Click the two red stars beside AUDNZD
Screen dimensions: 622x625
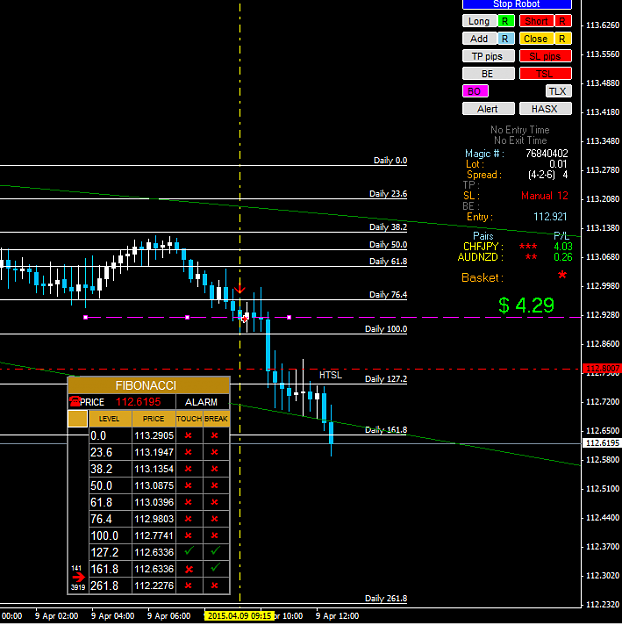tap(531, 257)
